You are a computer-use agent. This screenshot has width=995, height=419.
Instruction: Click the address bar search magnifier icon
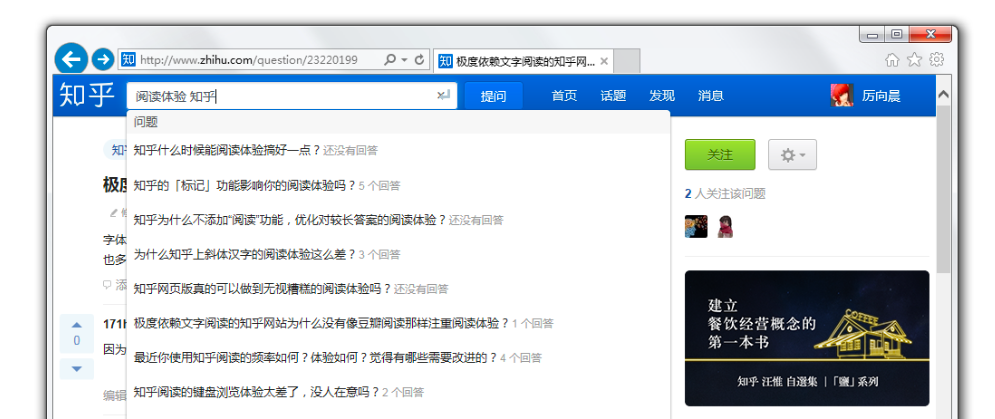390,60
